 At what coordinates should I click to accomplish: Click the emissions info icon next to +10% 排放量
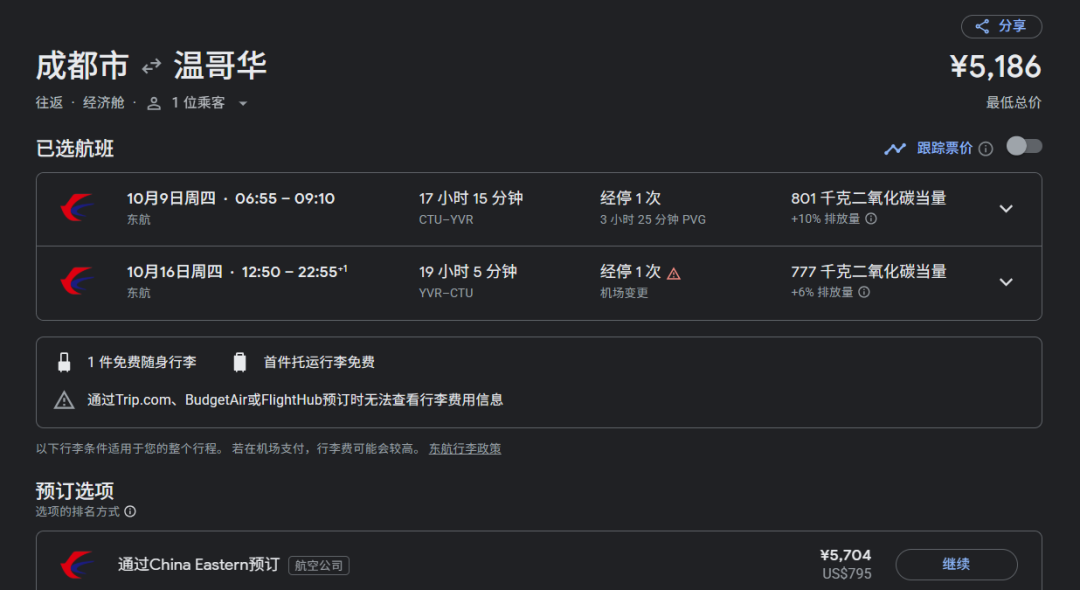[x=871, y=219]
